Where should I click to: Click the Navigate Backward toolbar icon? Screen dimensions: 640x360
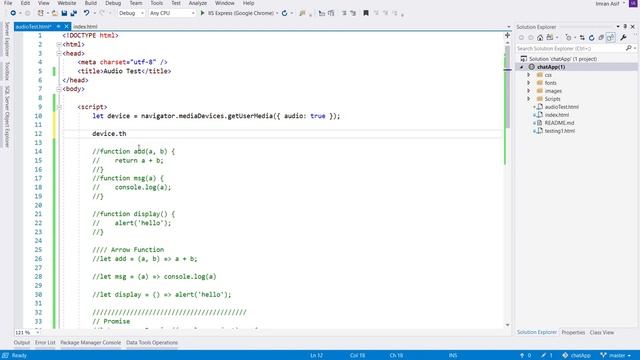[x=13, y=13]
